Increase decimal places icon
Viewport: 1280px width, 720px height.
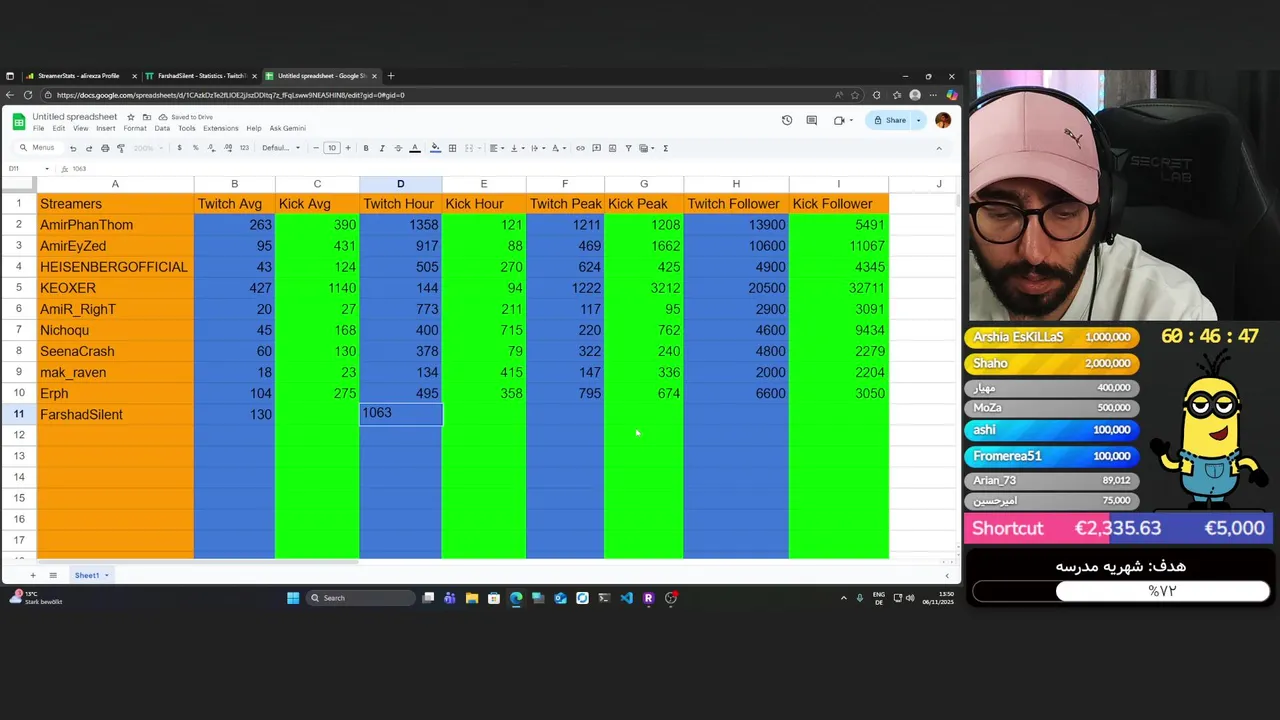coord(228,148)
